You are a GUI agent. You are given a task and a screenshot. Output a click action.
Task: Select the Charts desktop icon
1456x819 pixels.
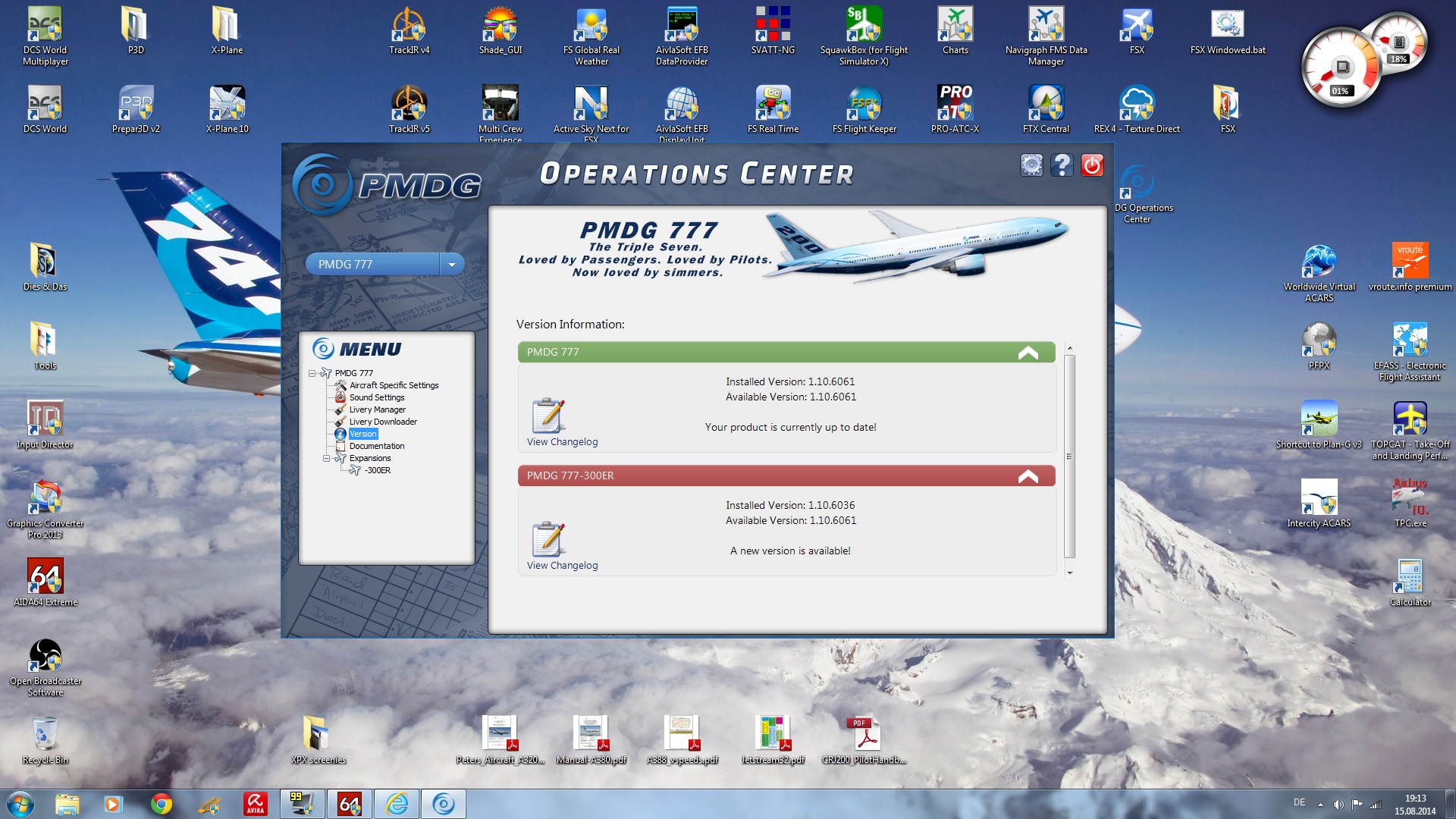coord(955,30)
